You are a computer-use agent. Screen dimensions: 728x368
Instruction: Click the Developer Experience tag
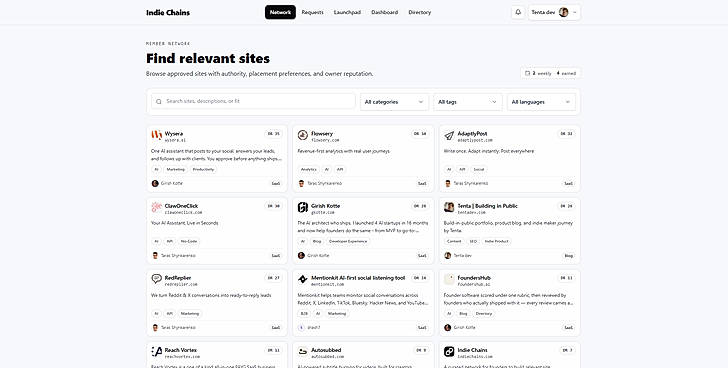tap(348, 241)
